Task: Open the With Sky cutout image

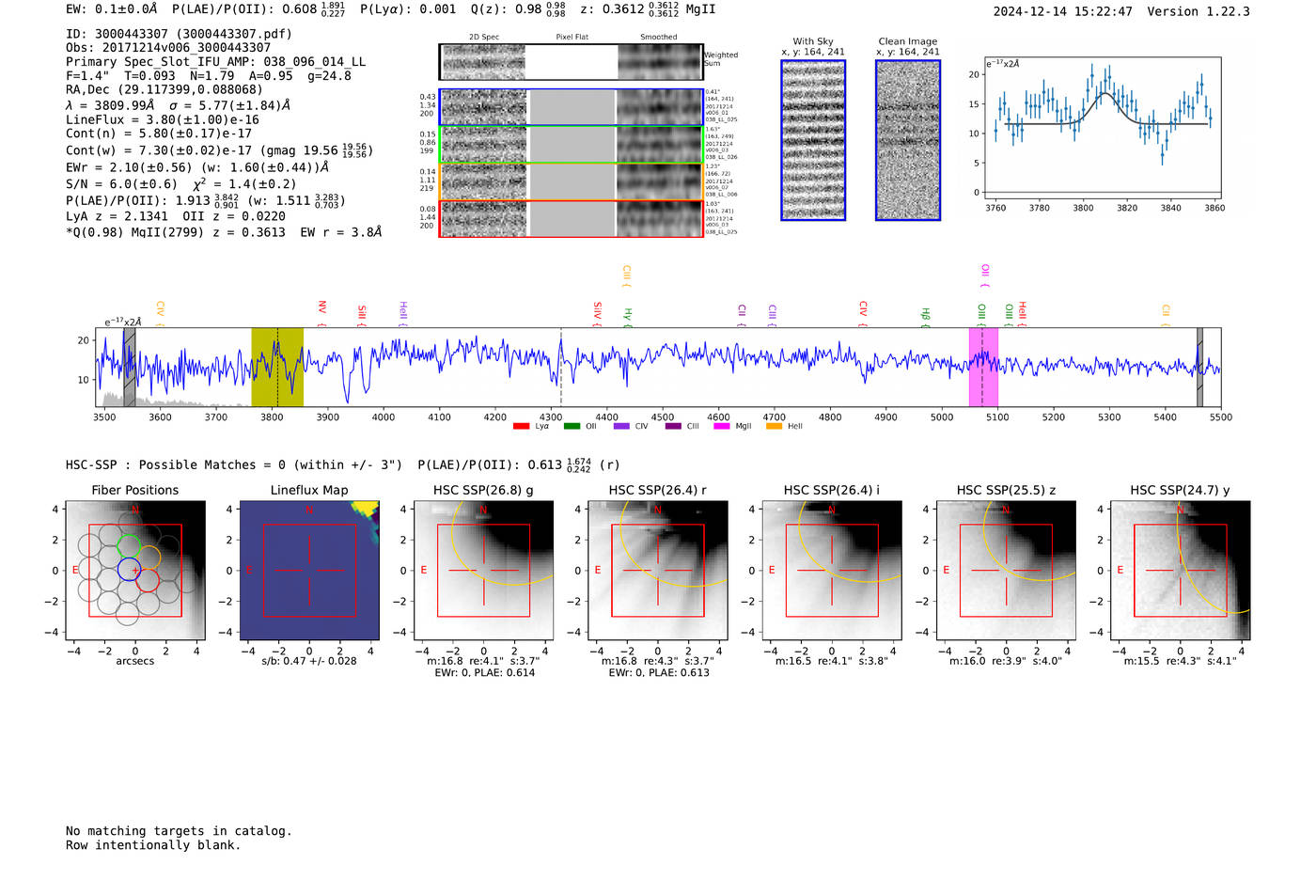Action: tap(813, 140)
